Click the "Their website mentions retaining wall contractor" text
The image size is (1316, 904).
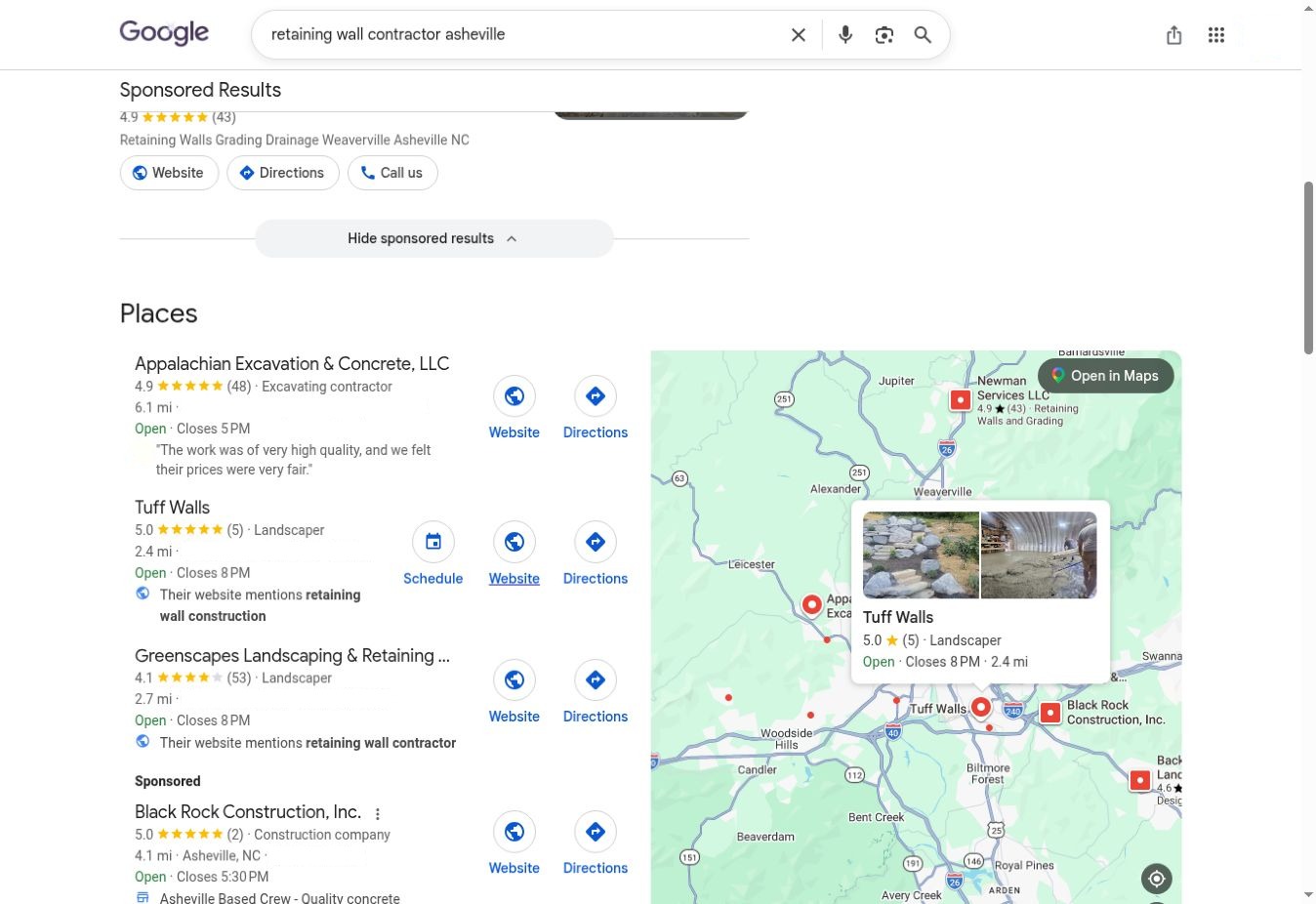point(308,743)
